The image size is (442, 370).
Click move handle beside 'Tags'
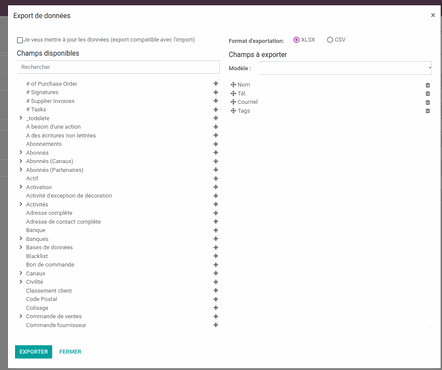click(x=233, y=111)
